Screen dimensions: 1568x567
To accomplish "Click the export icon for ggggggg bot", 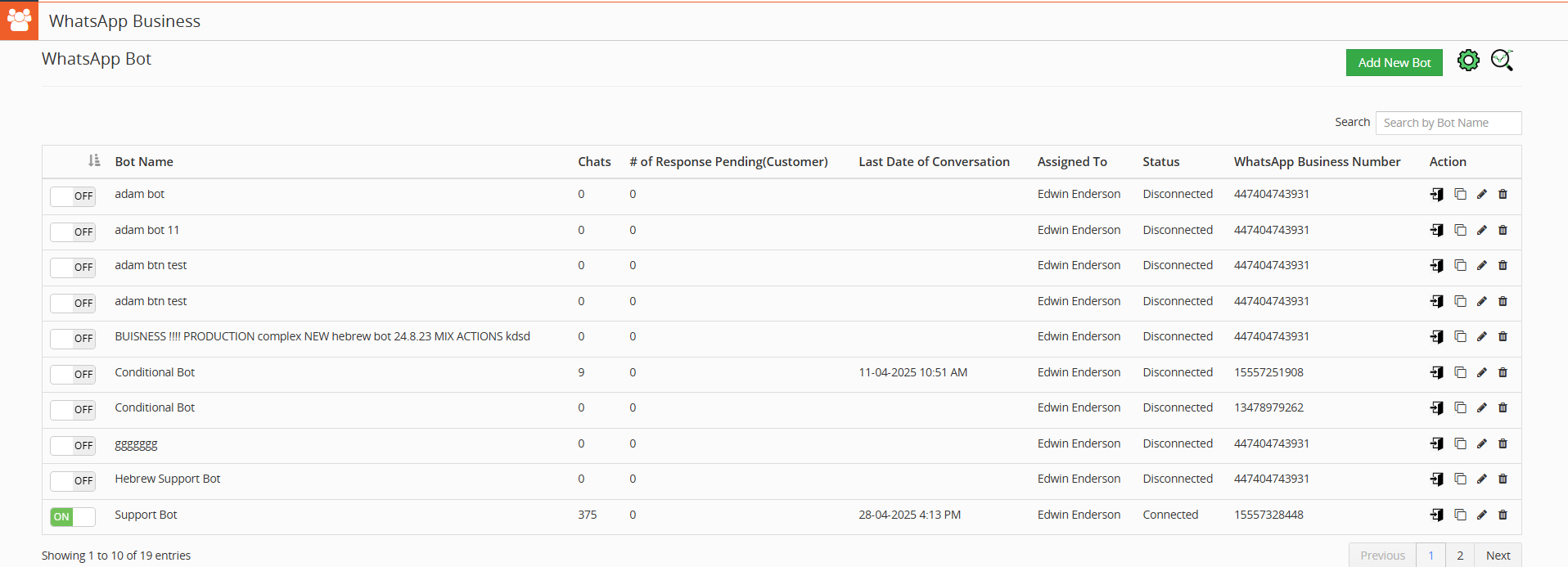I will click(1437, 444).
